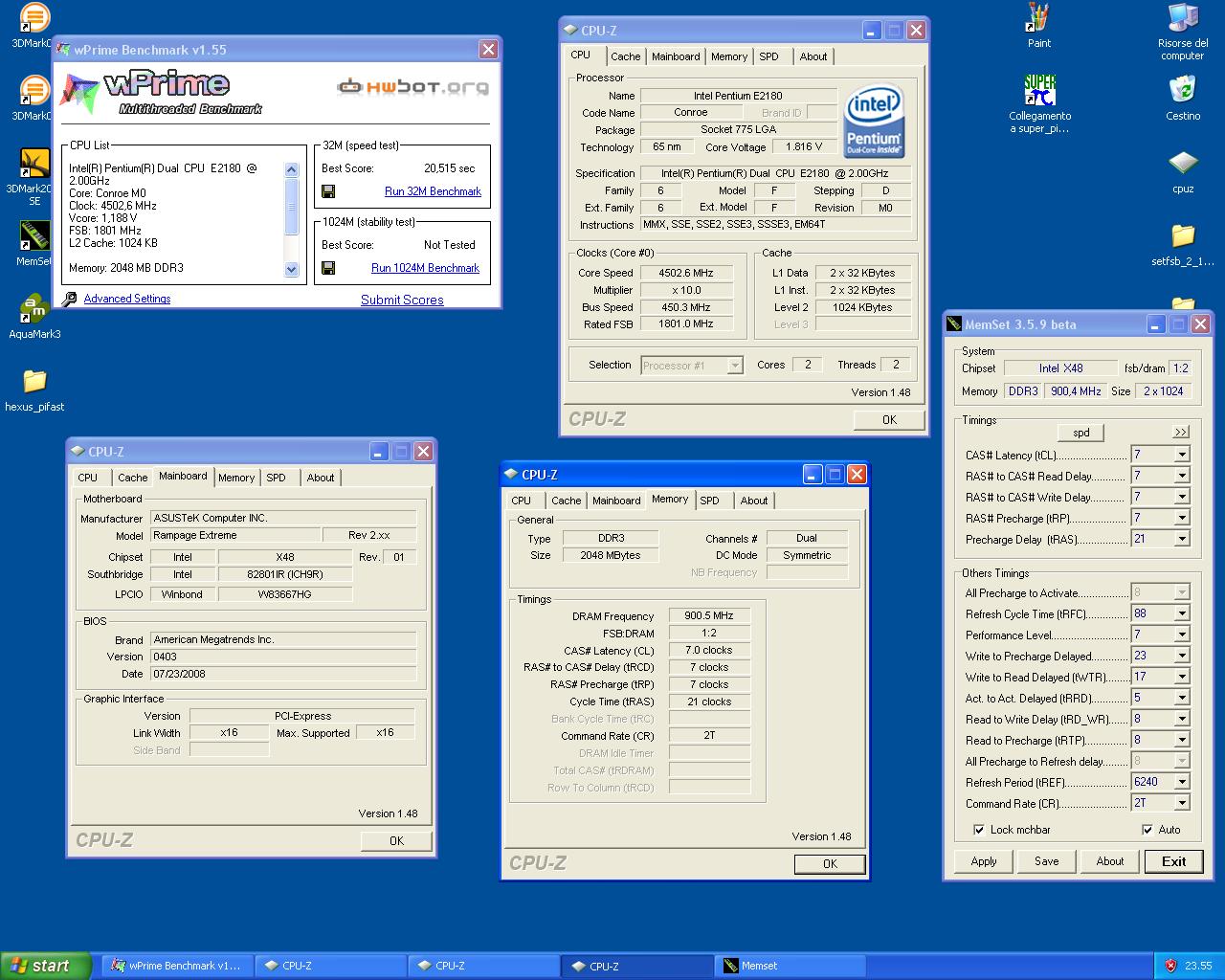Switch to Memset taskbar button
The width and height of the screenshot is (1225, 980).
click(791, 966)
